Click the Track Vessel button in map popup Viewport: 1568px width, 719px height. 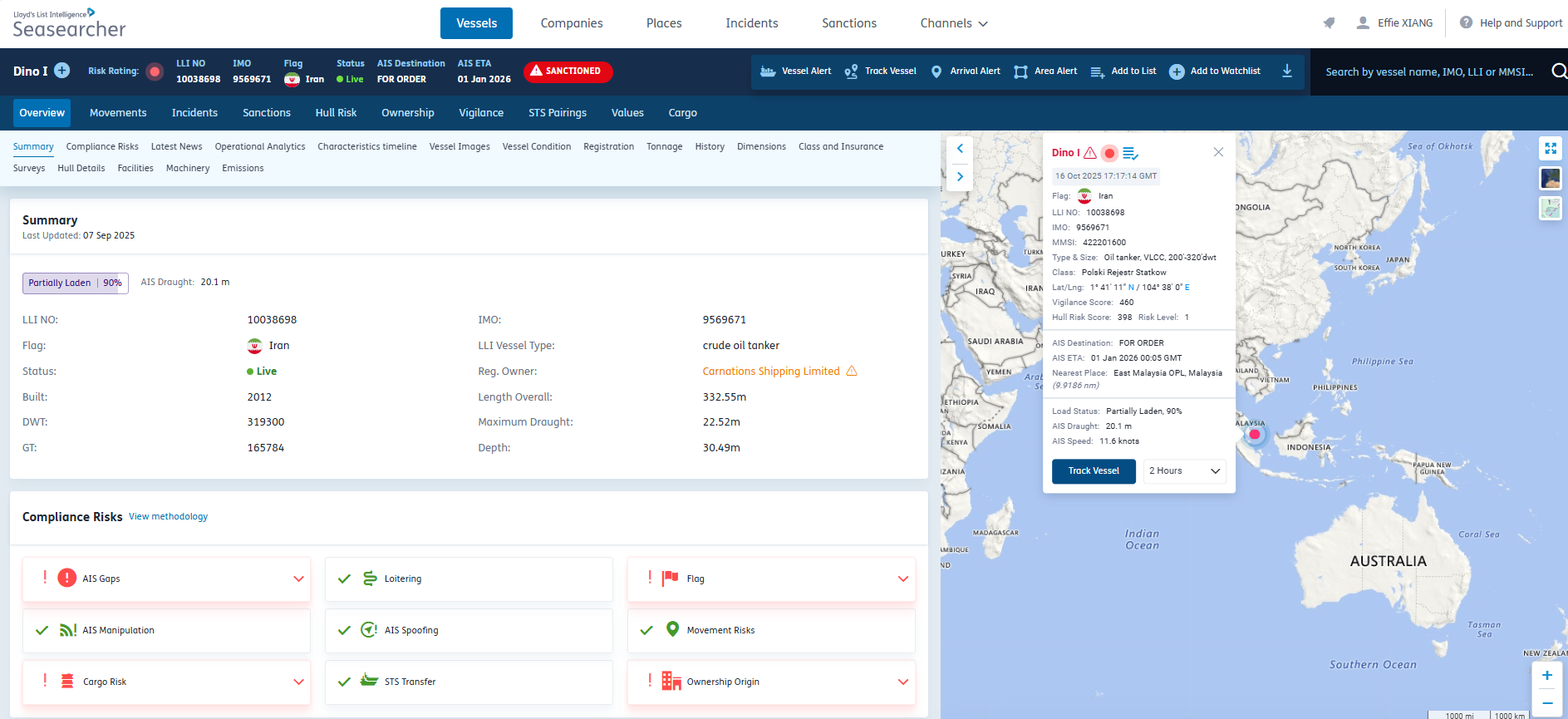coord(1093,471)
